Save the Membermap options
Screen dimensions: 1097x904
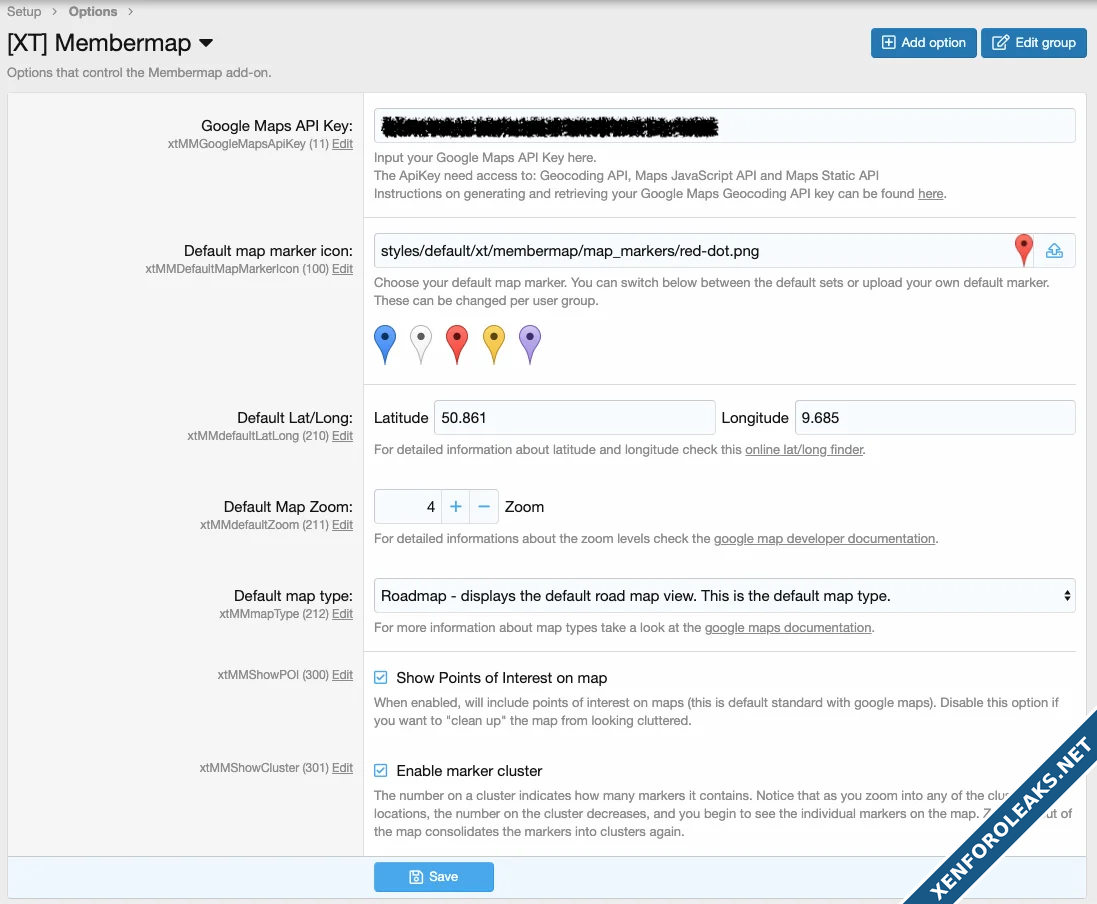(434, 877)
